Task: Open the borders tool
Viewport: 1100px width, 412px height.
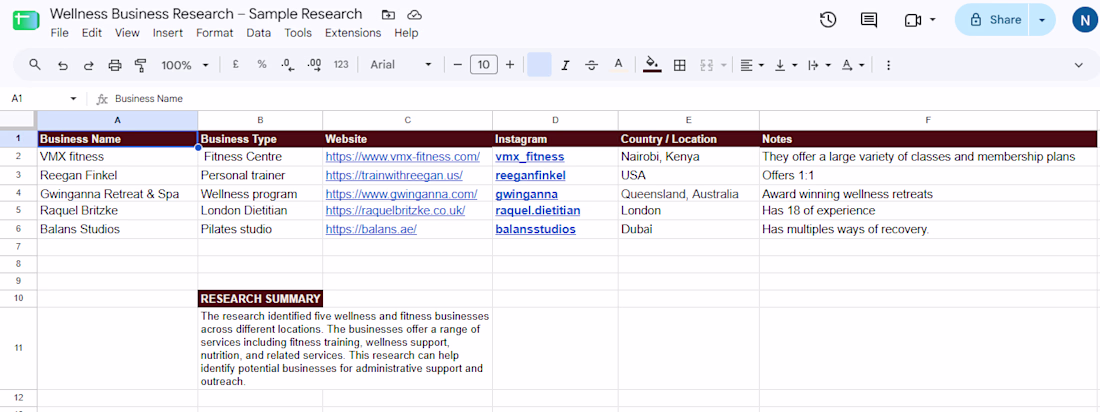Action: (x=679, y=65)
